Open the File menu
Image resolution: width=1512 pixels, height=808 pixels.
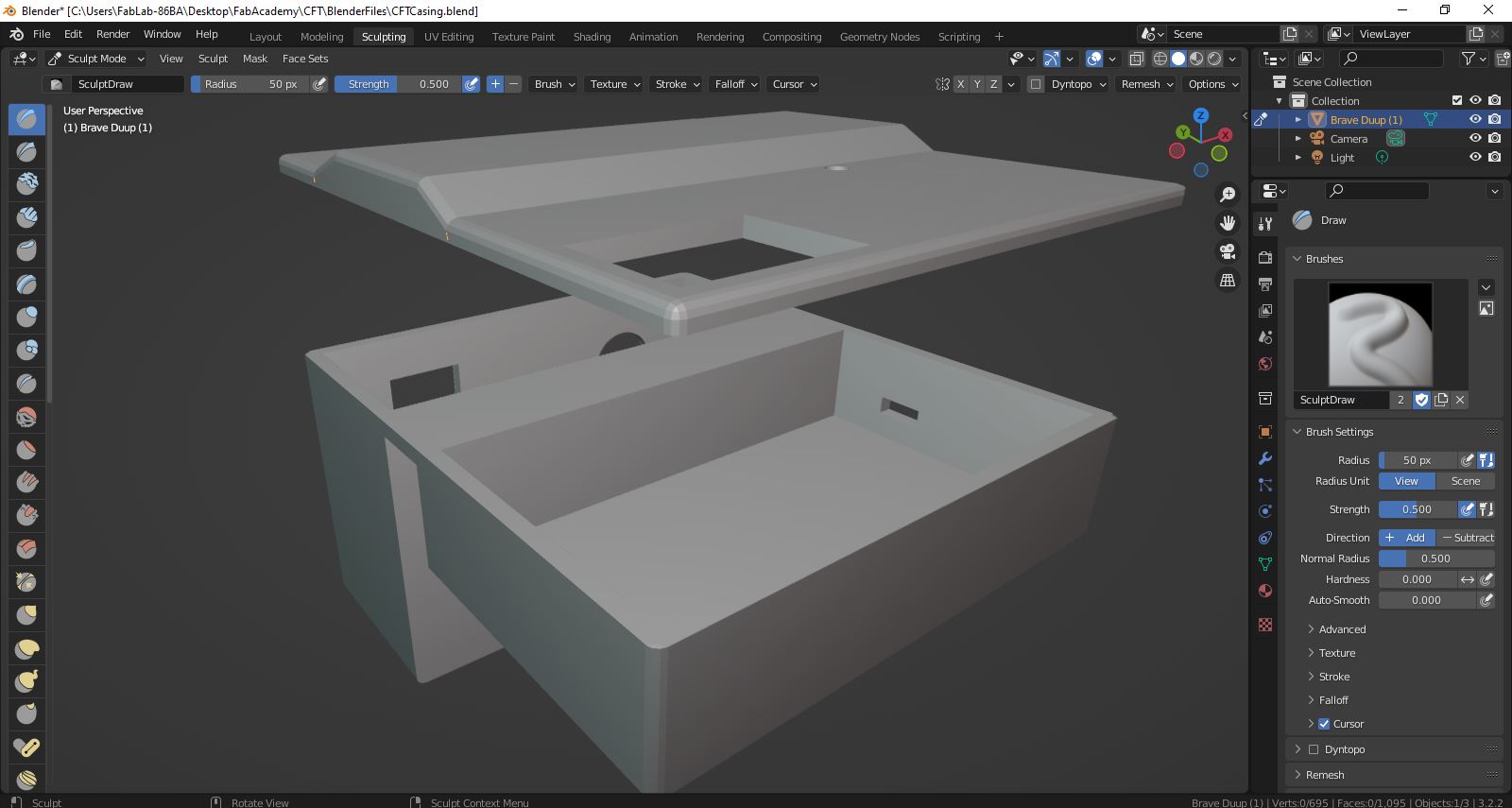pos(42,34)
